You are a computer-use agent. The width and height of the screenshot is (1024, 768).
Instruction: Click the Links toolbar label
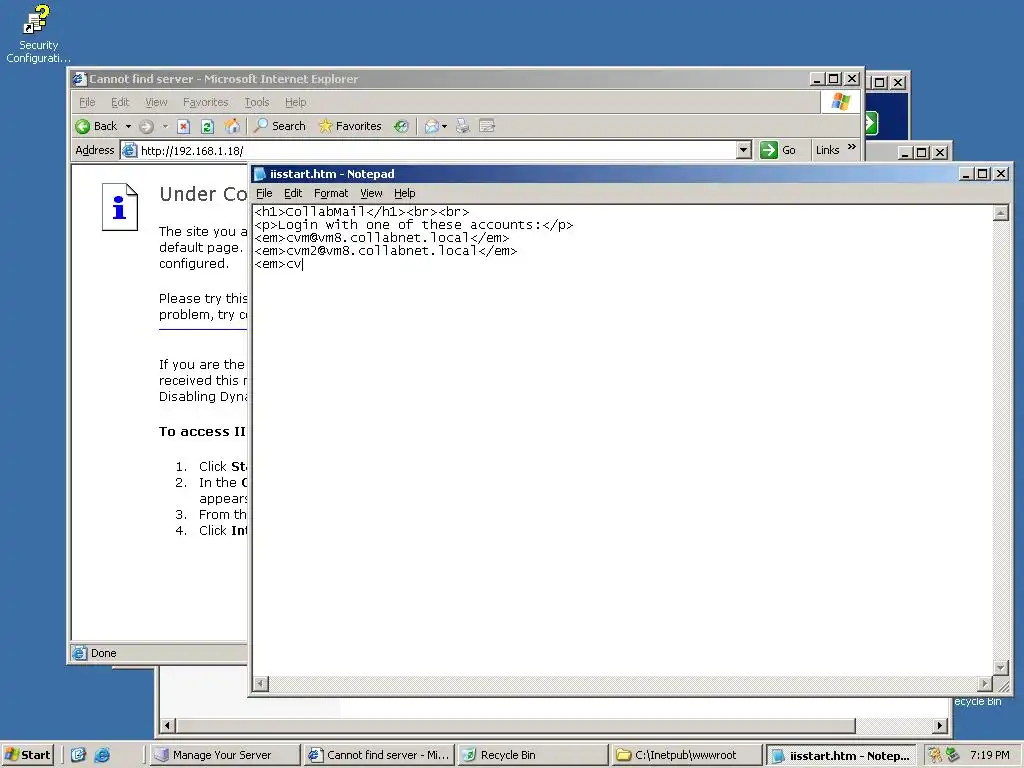(x=827, y=150)
